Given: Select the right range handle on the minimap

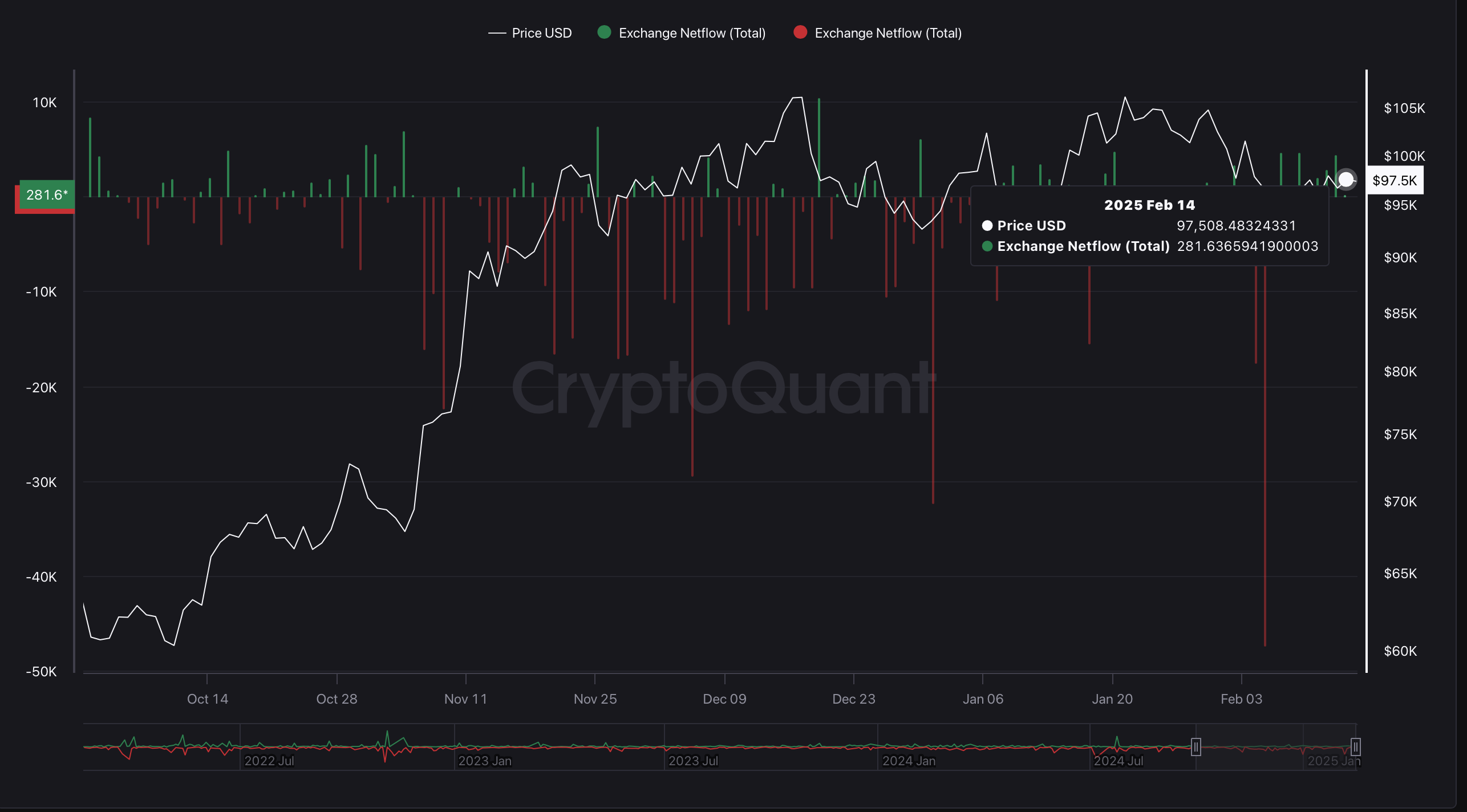Looking at the screenshot, I should [1356, 746].
